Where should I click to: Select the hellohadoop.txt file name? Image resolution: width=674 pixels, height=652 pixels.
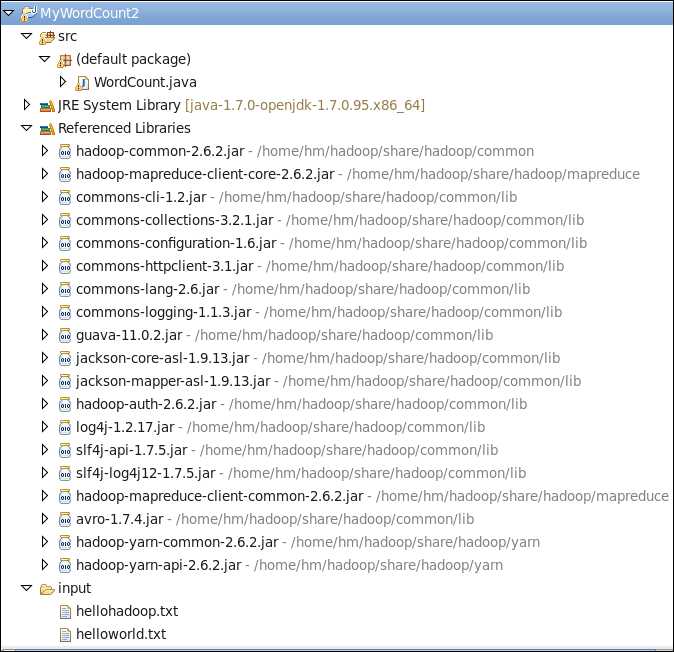click(x=127, y=611)
